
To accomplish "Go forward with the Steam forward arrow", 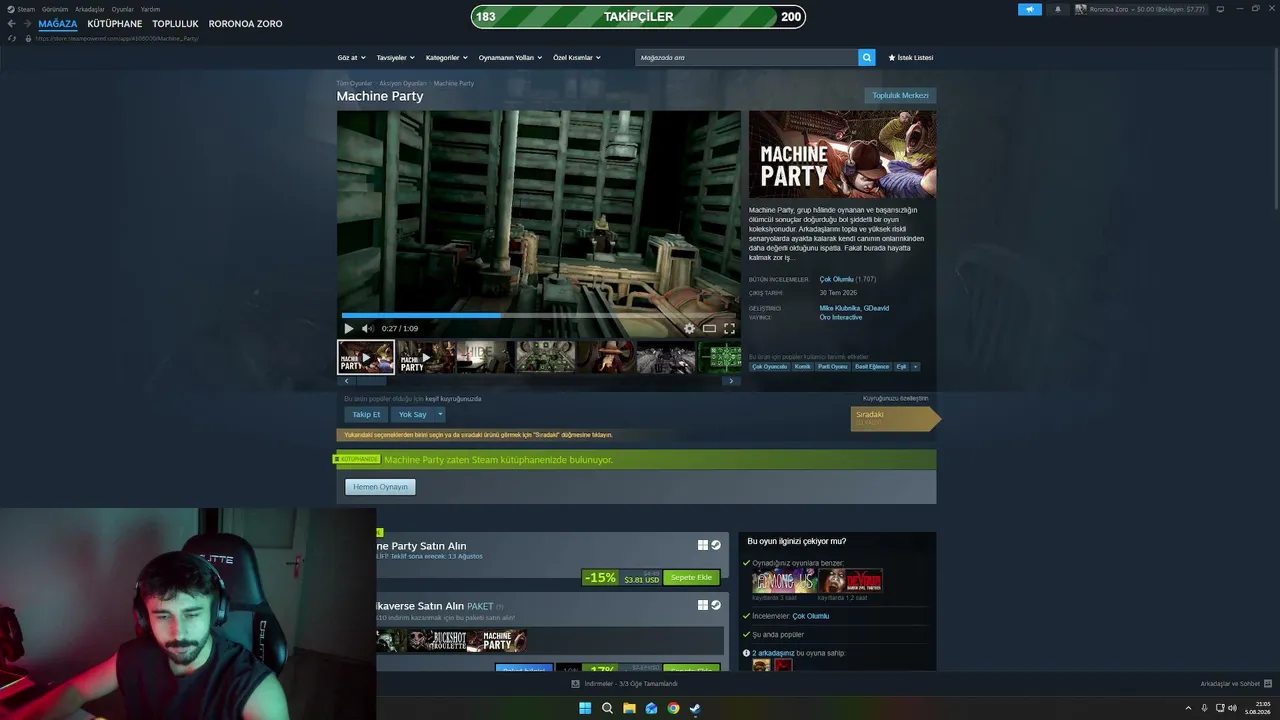I will [x=27, y=24].
